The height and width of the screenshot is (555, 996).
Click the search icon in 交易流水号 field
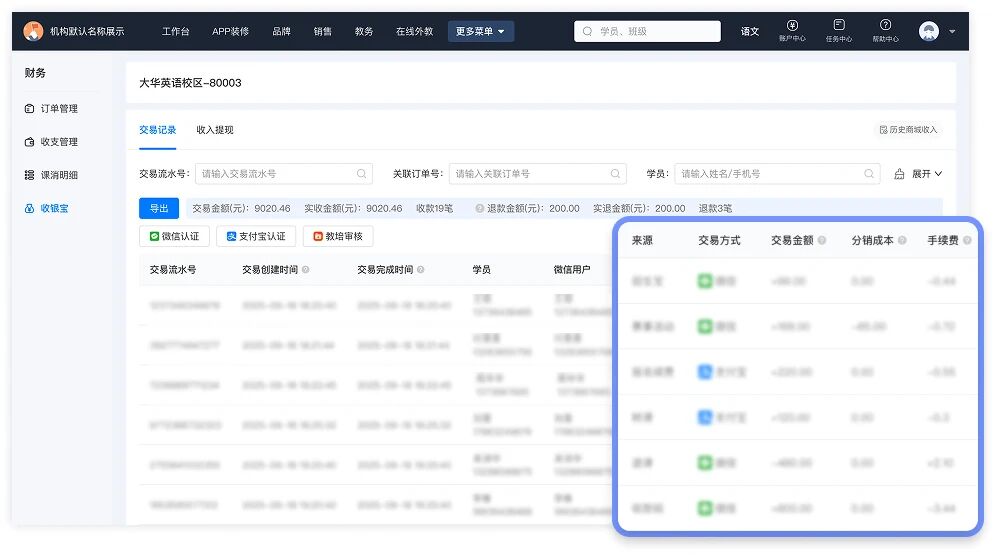pos(362,174)
